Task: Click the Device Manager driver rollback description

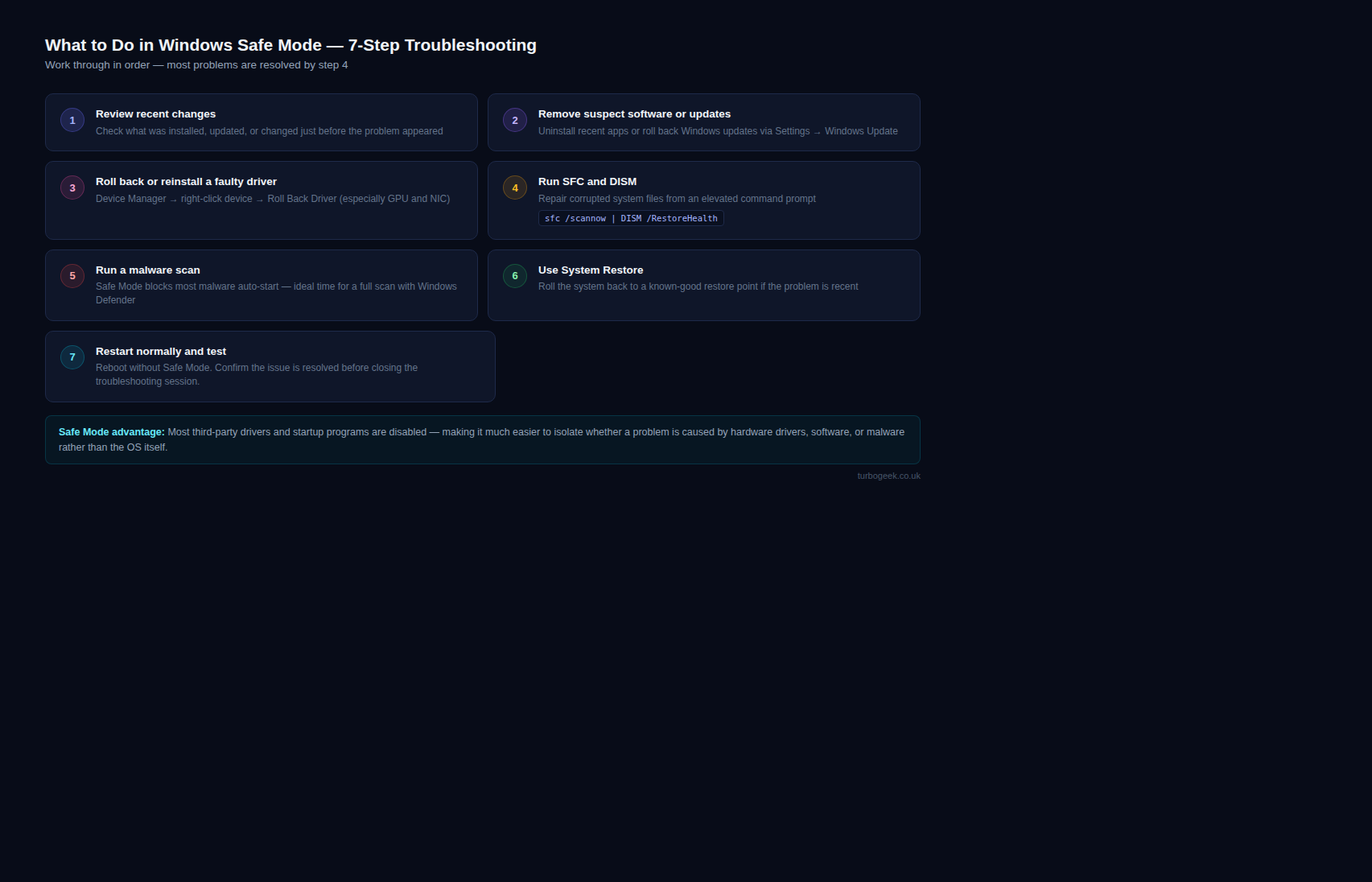Action: point(273,199)
